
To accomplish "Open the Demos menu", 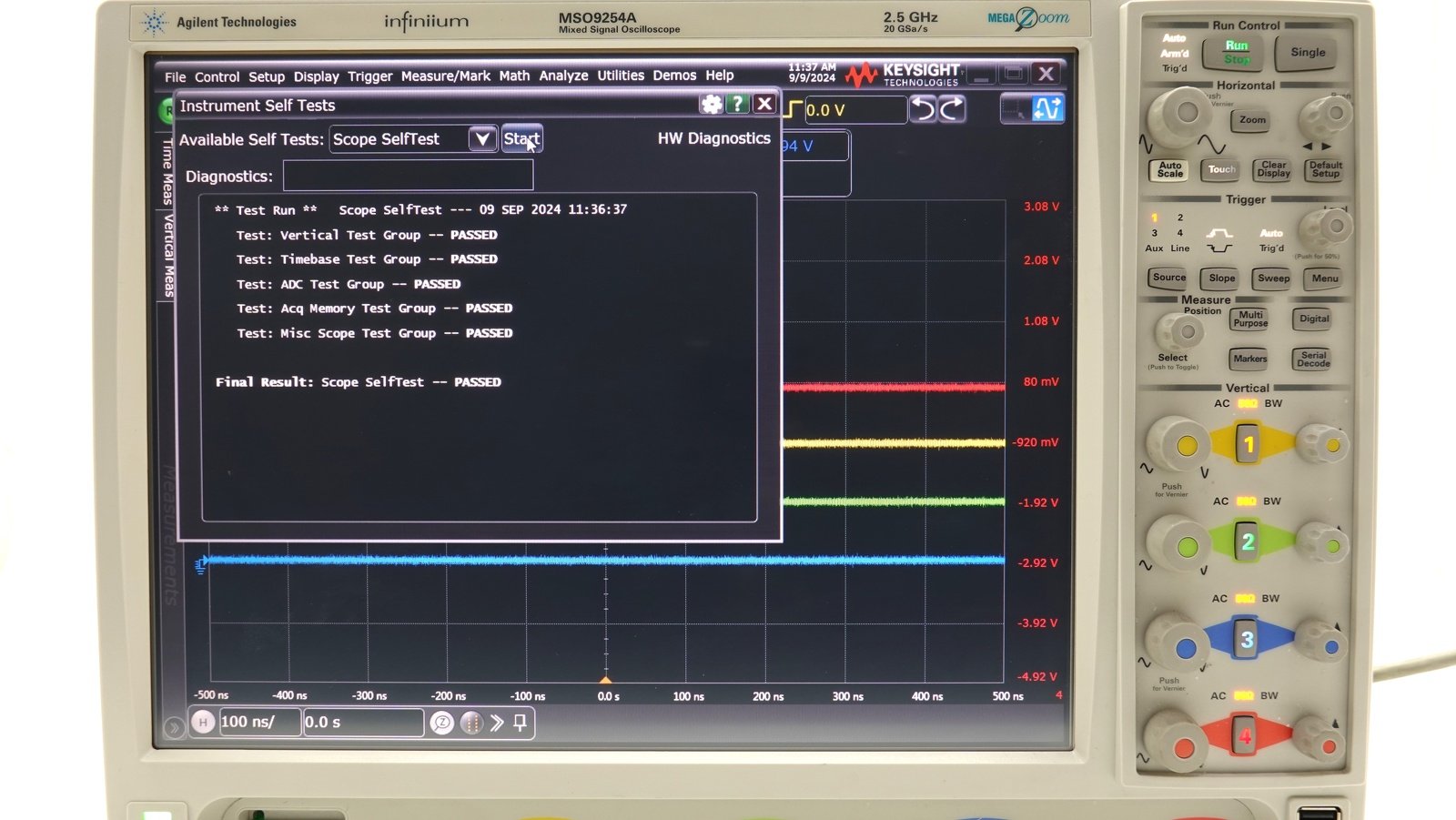I will coord(674,76).
